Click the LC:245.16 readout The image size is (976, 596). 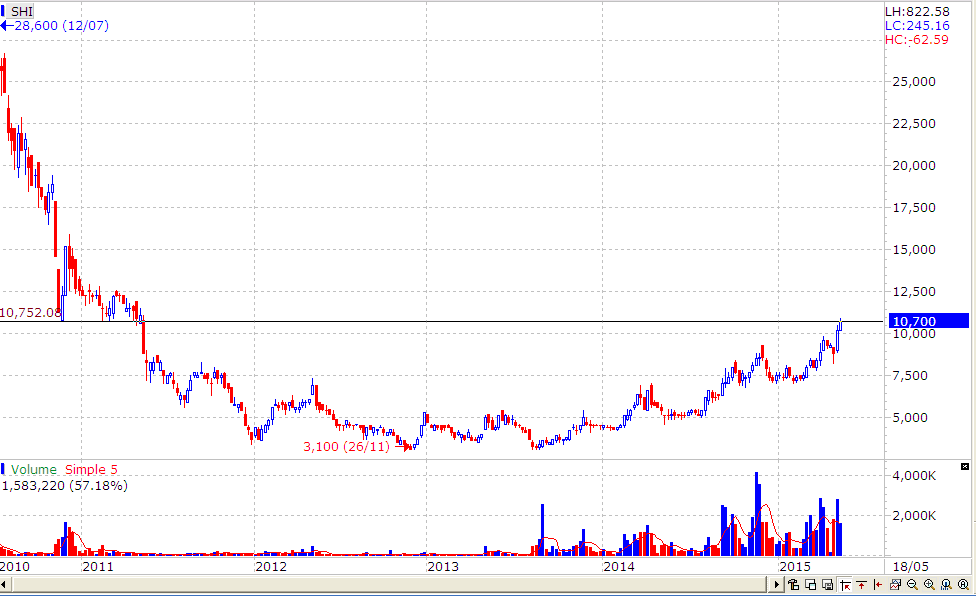917,26
